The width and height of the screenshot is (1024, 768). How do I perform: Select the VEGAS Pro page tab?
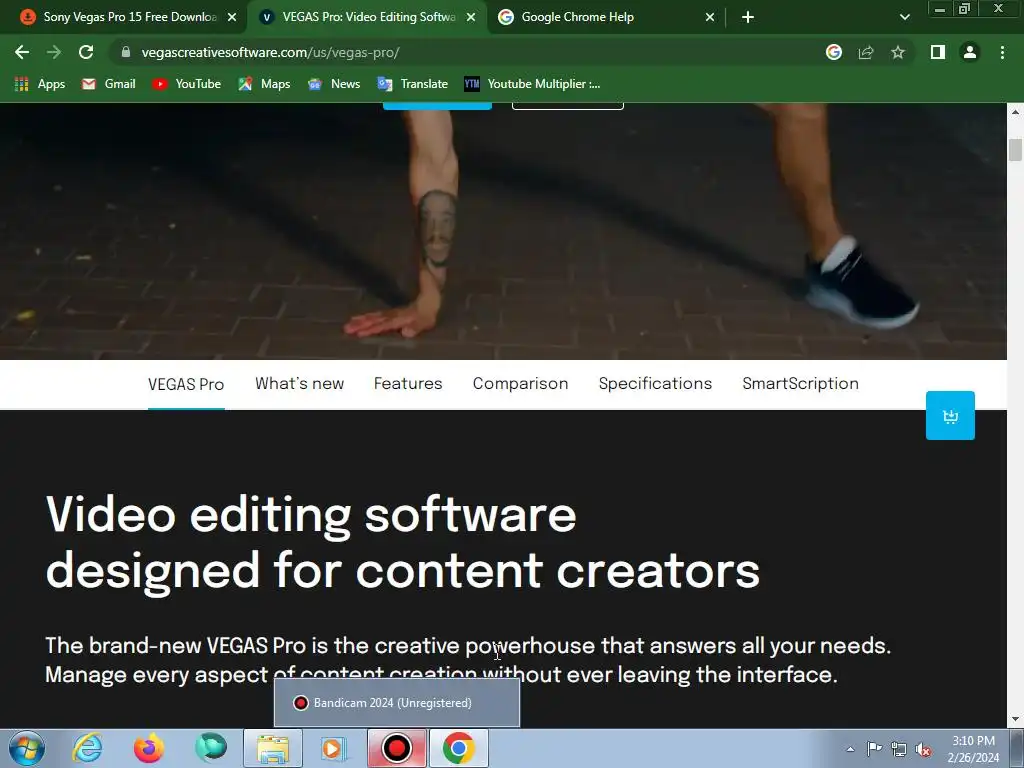click(x=186, y=384)
